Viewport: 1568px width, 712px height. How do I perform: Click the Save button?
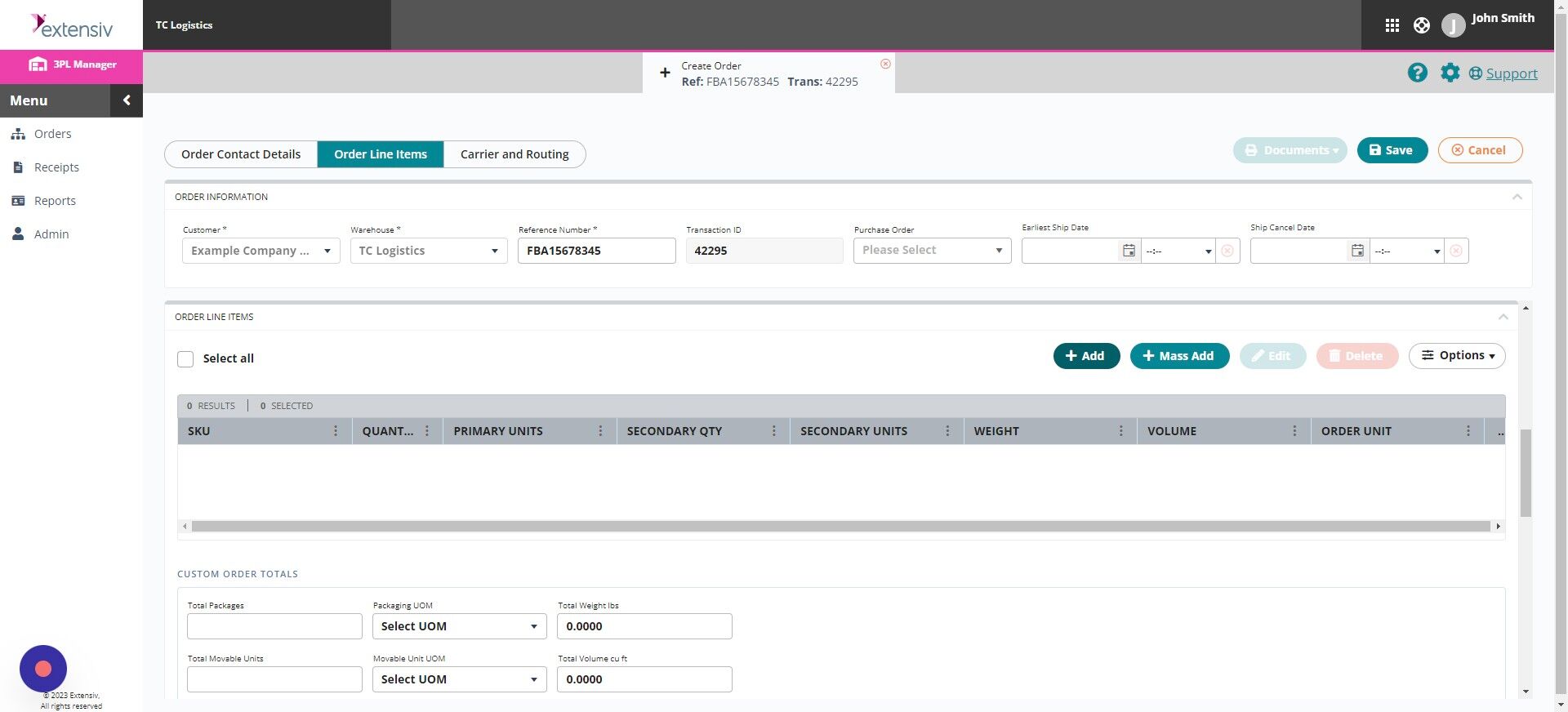coord(1392,150)
